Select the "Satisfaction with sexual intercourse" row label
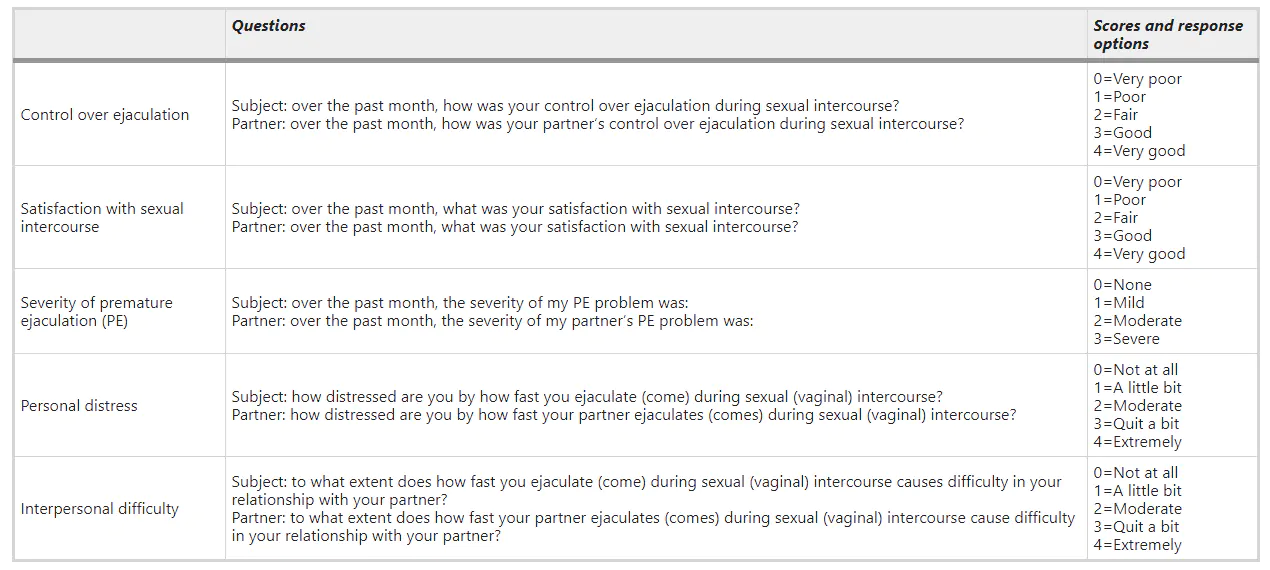The image size is (1270, 570). coord(102,218)
